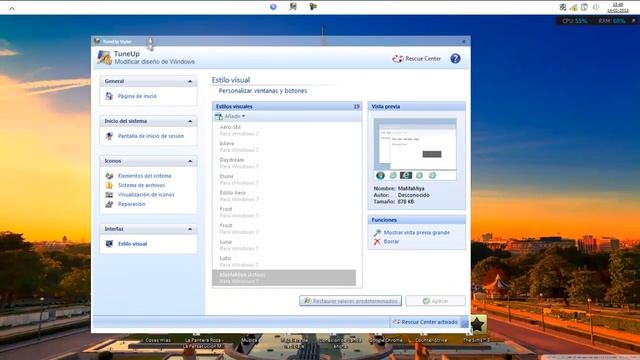Click the blue help question mark icon
Screen dimensions: 640x360
coord(455,59)
